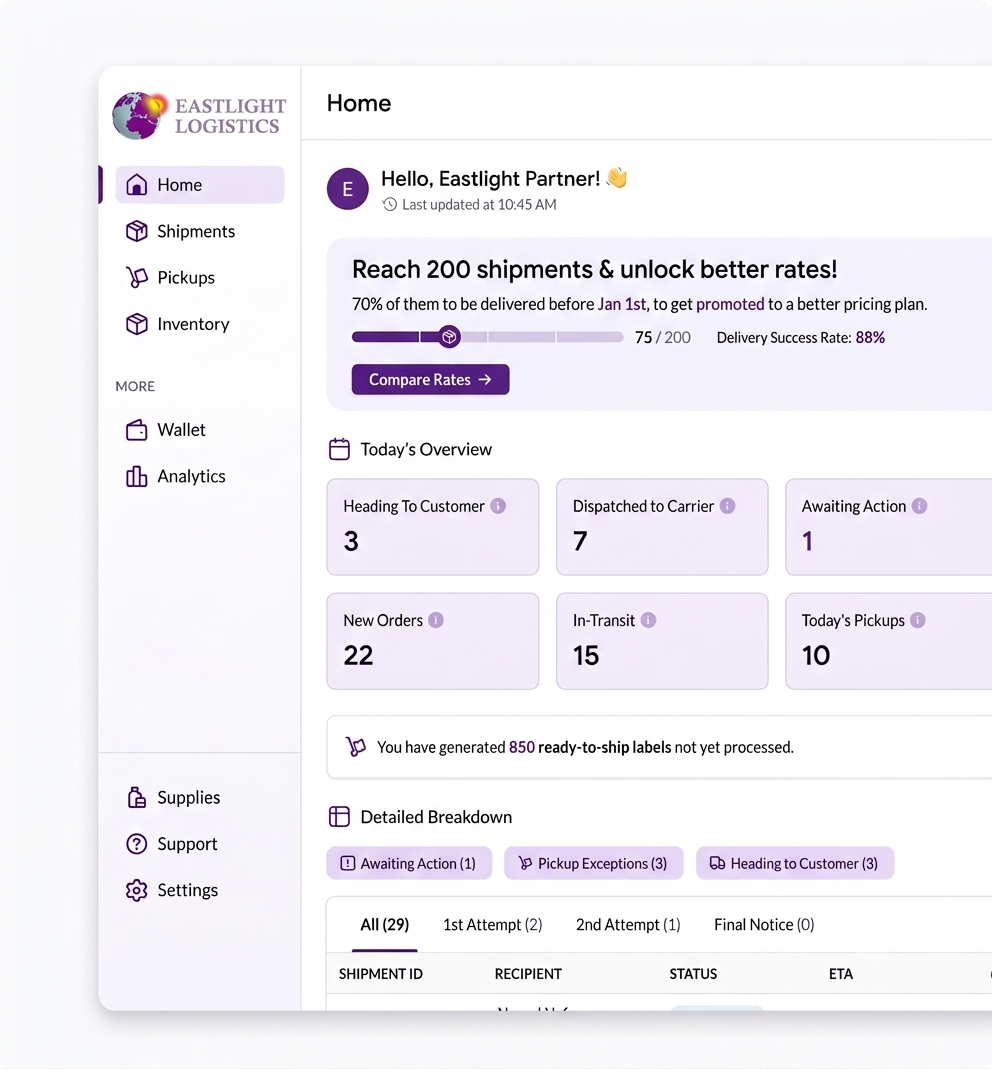This screenshot has height=1069, width=992.
Task: Open the Dispatched to Carrier card
Action: (x=662, y=527)
